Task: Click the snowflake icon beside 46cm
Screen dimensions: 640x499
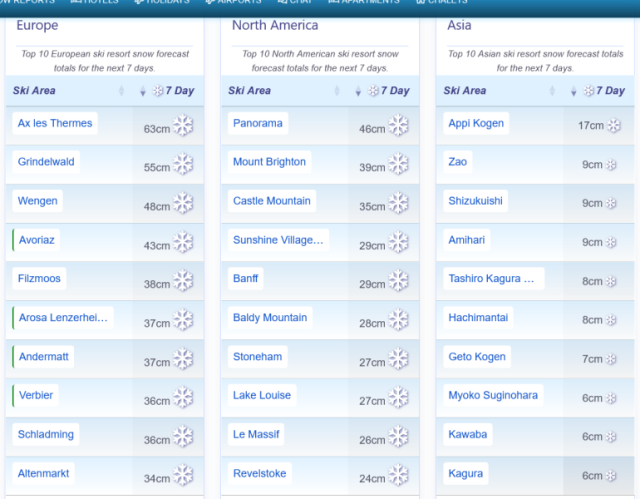Action: 398,125
